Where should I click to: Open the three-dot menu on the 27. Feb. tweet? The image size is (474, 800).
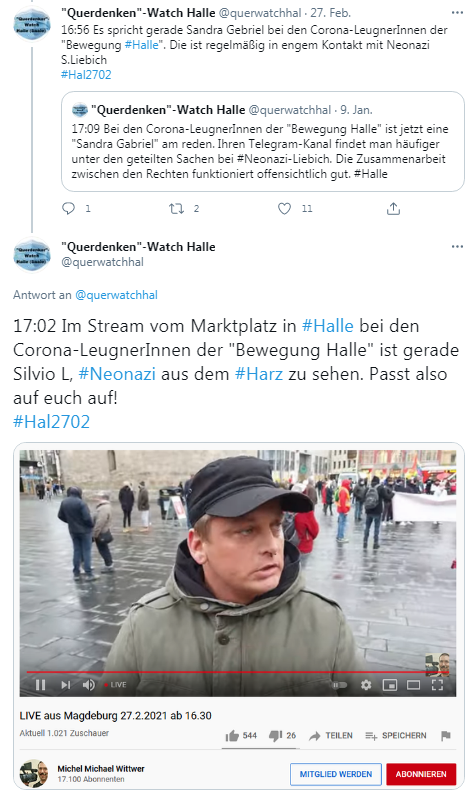pyautogui.click(x=457, y=12)
